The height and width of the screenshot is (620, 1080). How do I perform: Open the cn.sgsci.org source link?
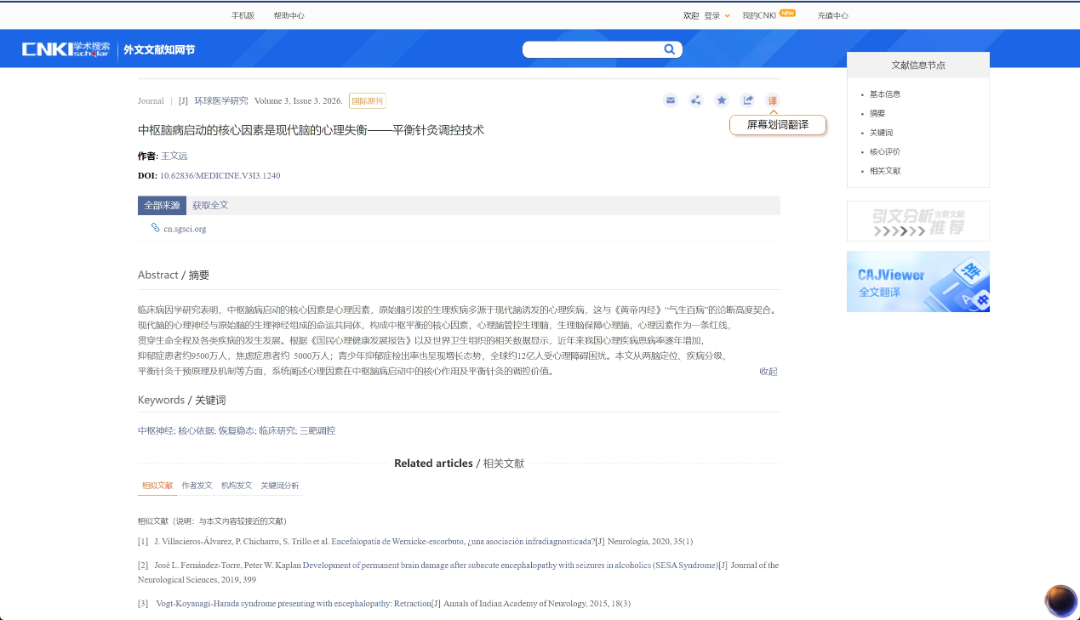(185, 229)
